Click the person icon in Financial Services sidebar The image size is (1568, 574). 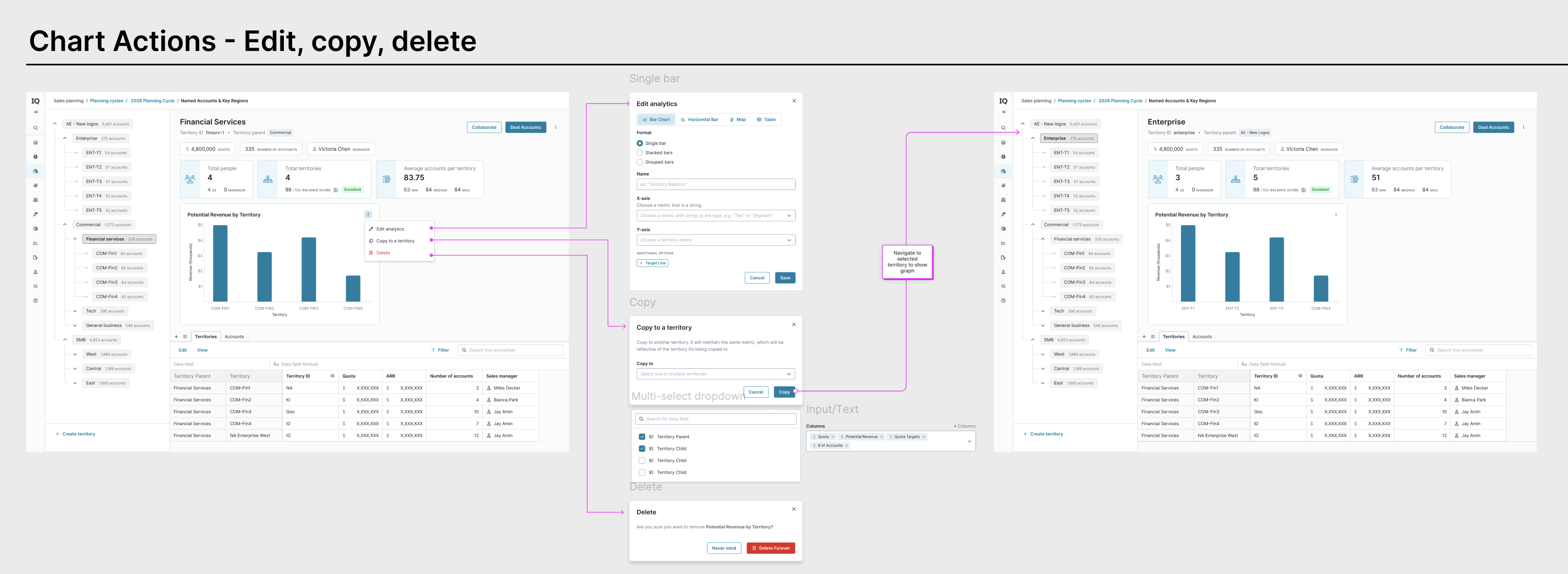tap(35, 272)
